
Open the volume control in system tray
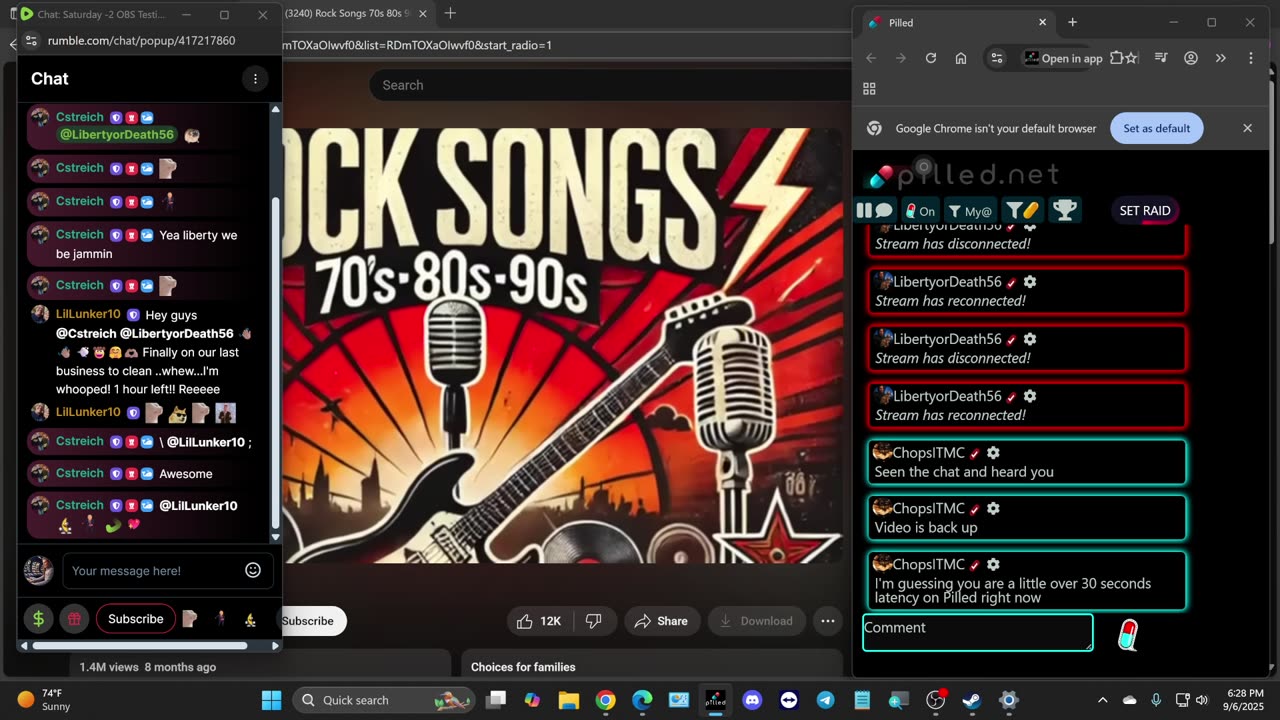point(1201,700)
